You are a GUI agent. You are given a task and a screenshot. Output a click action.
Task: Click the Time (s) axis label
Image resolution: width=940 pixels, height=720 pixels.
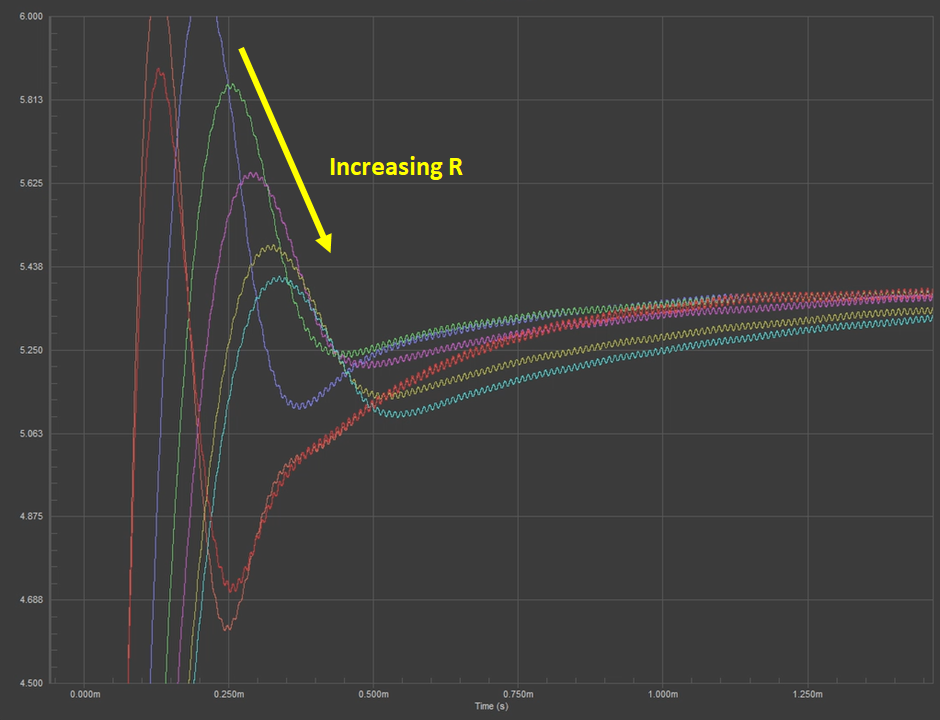click(x=492, y=706)
